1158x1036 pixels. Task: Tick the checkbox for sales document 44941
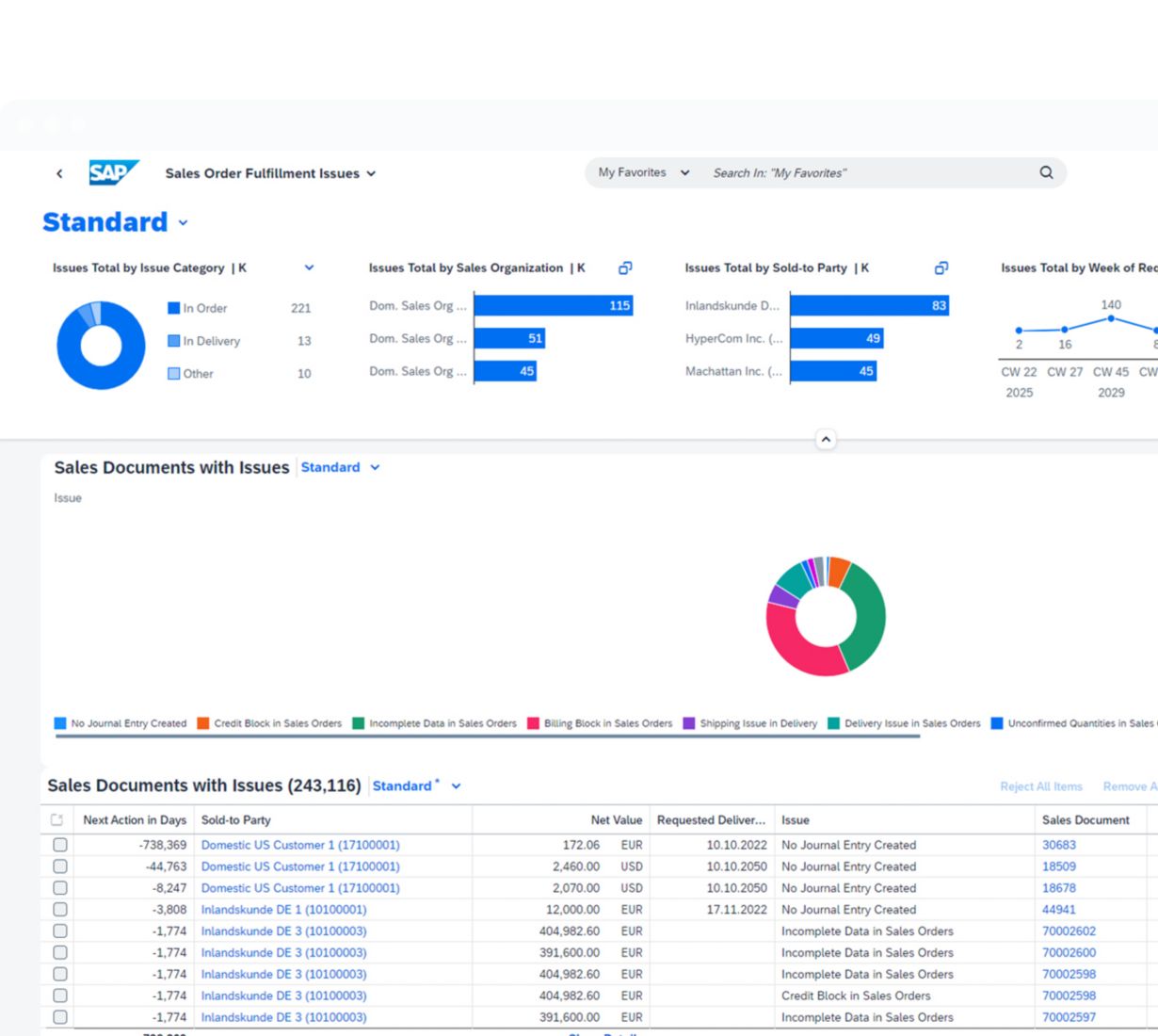tap(60, 910)
